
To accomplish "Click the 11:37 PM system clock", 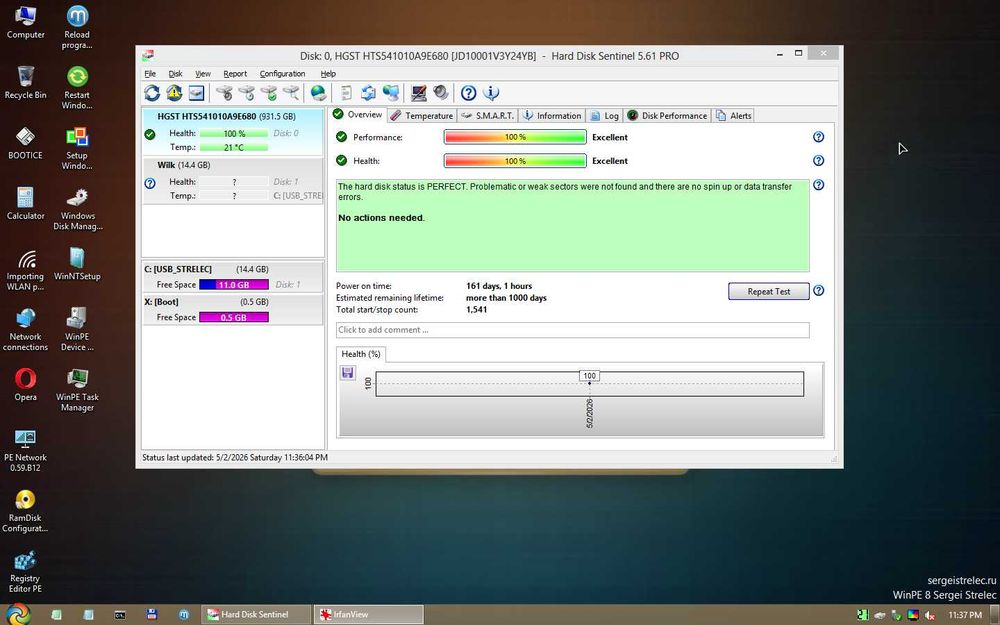I will click(964, 615).
